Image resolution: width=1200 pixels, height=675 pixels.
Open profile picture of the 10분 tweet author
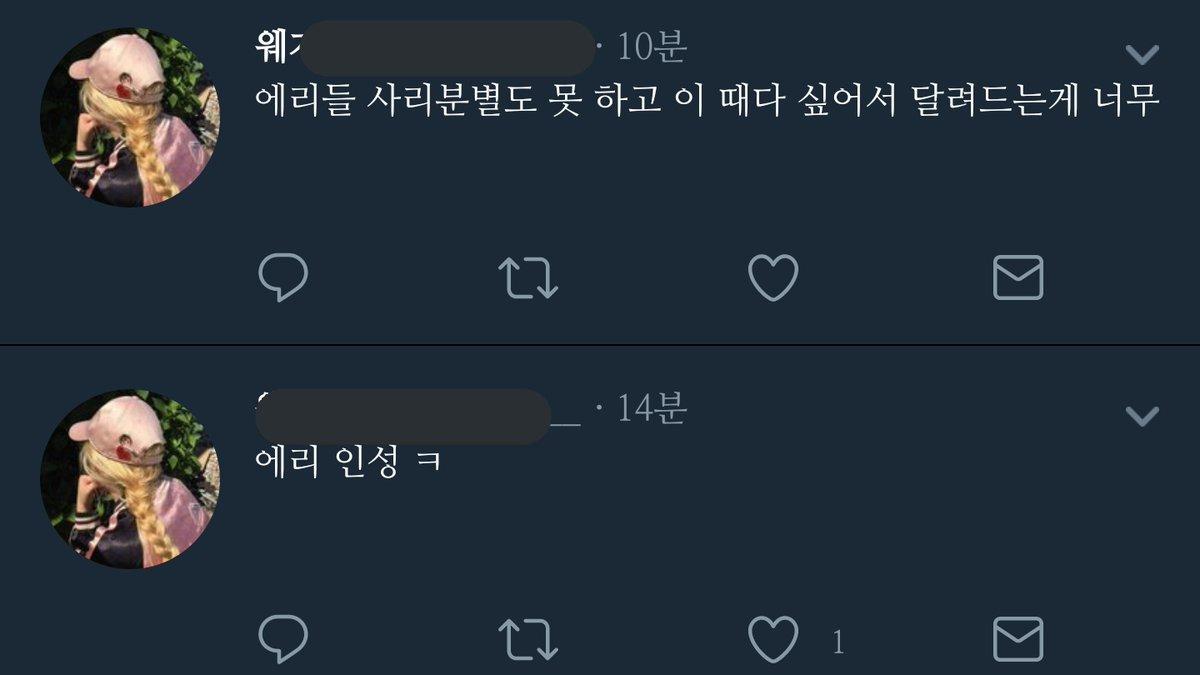coord(130,118)
